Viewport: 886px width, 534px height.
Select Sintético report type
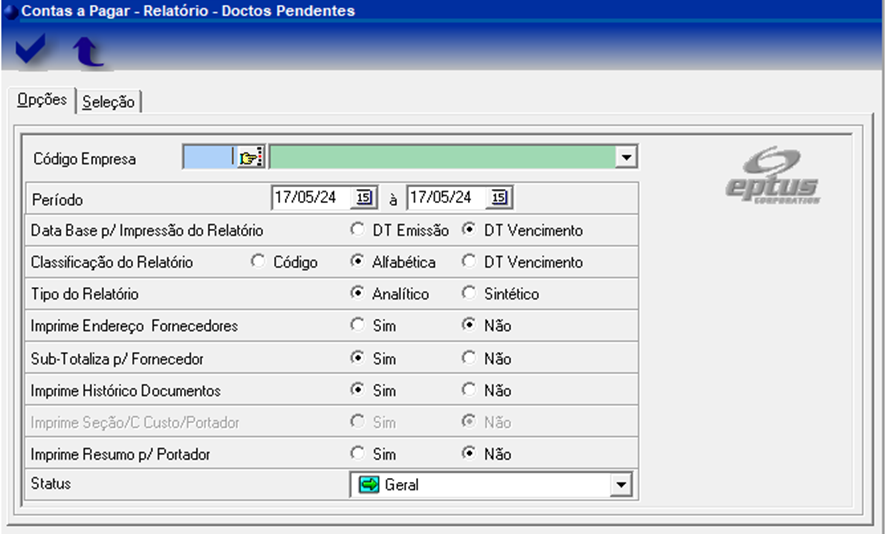(x=469, y=294)
